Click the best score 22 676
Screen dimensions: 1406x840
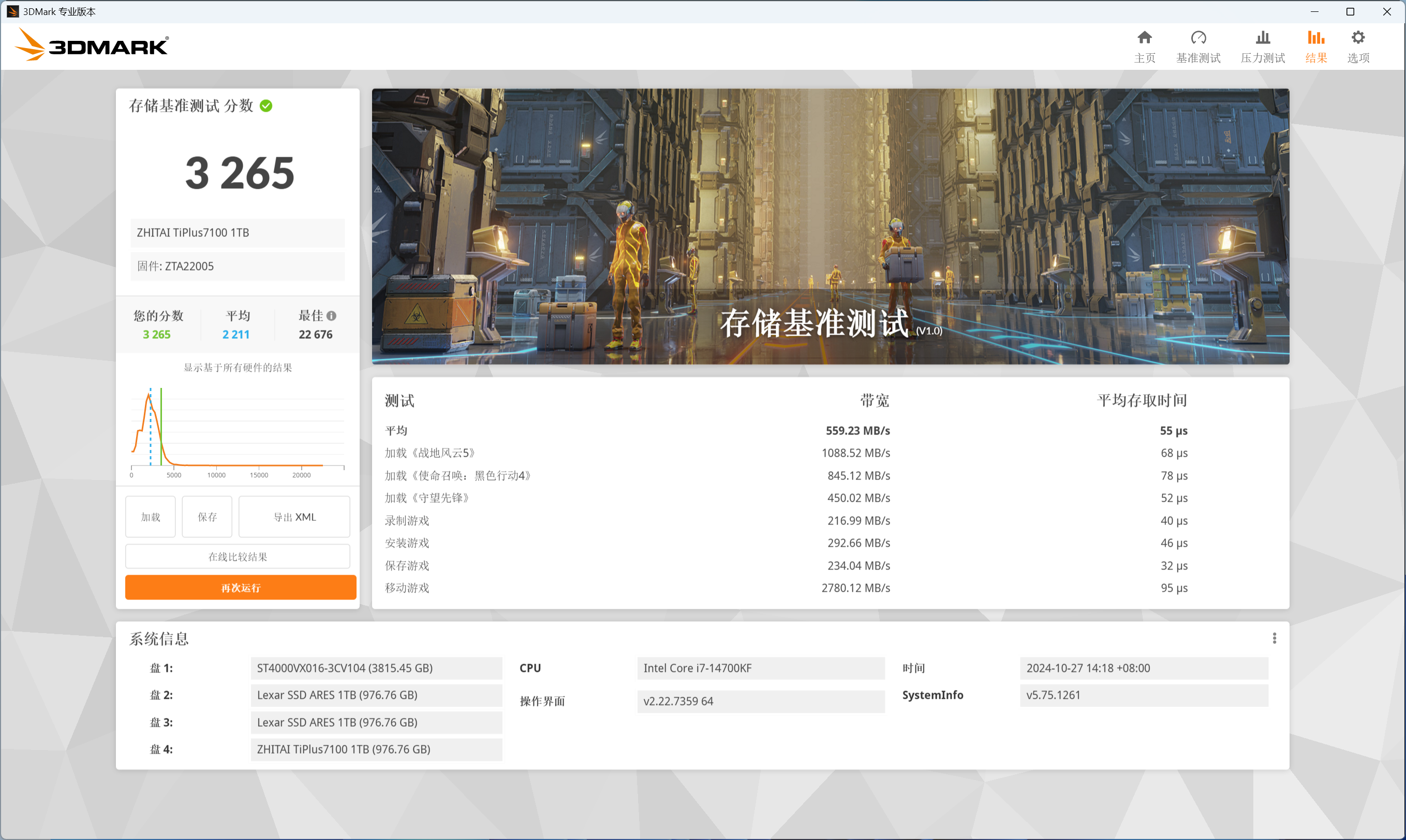point(315,335)
